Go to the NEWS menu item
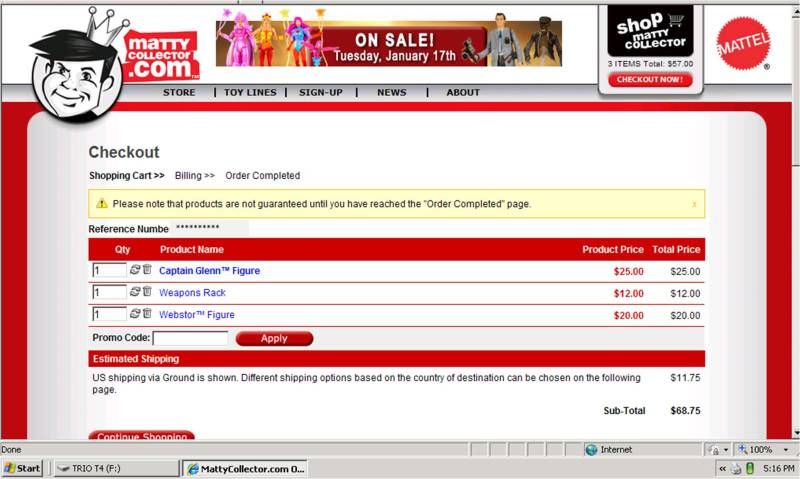 click(391, 93)
